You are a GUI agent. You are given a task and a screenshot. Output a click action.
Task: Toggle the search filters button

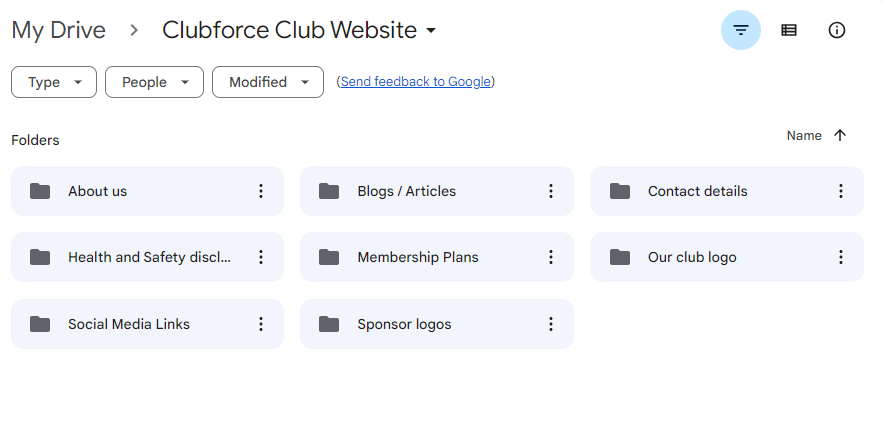[x=740, y=30]
